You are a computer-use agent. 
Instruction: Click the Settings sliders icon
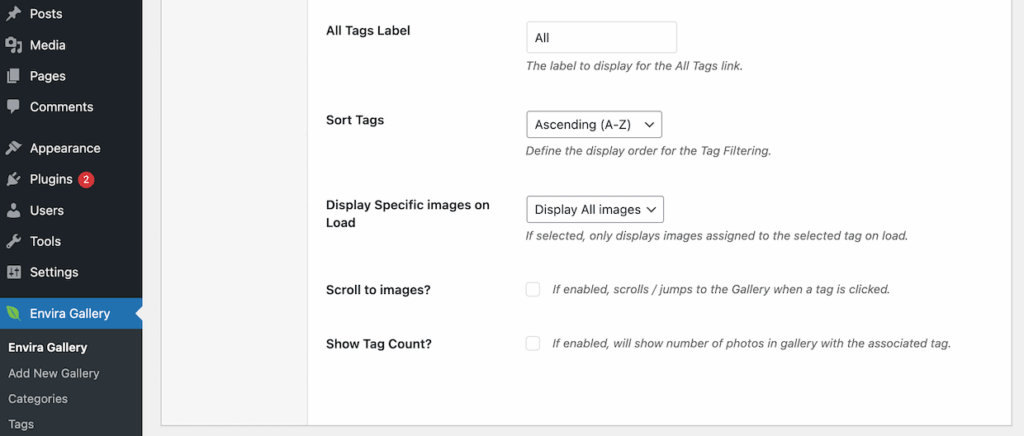pos(14,272)
